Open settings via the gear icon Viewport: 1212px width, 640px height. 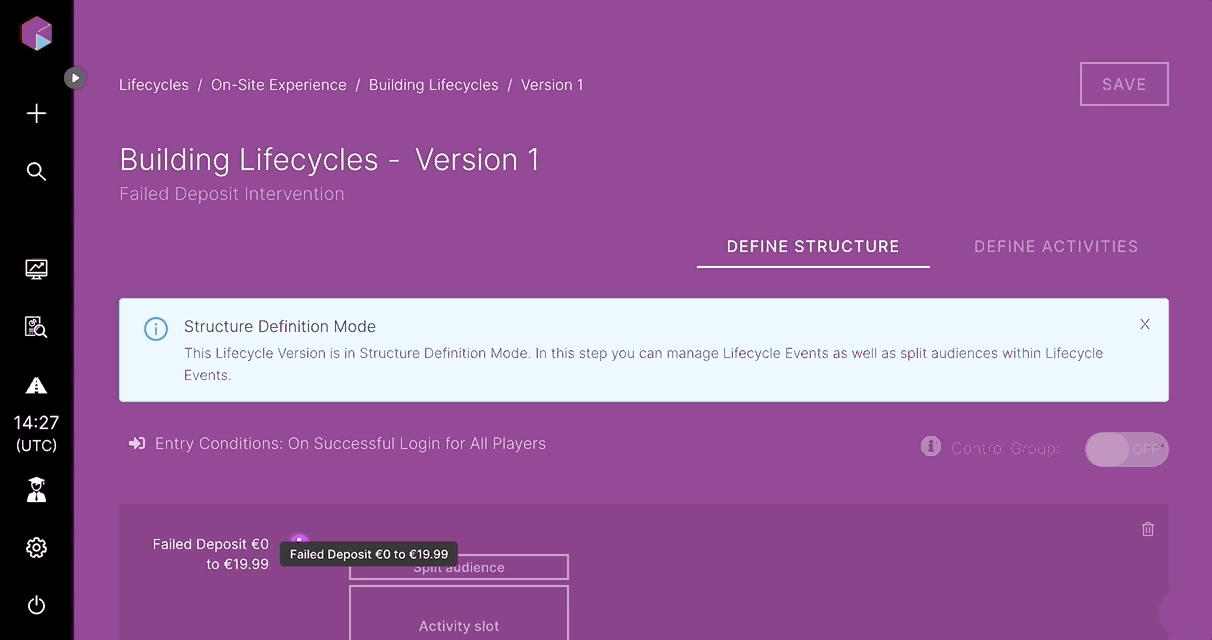point(36,548)
